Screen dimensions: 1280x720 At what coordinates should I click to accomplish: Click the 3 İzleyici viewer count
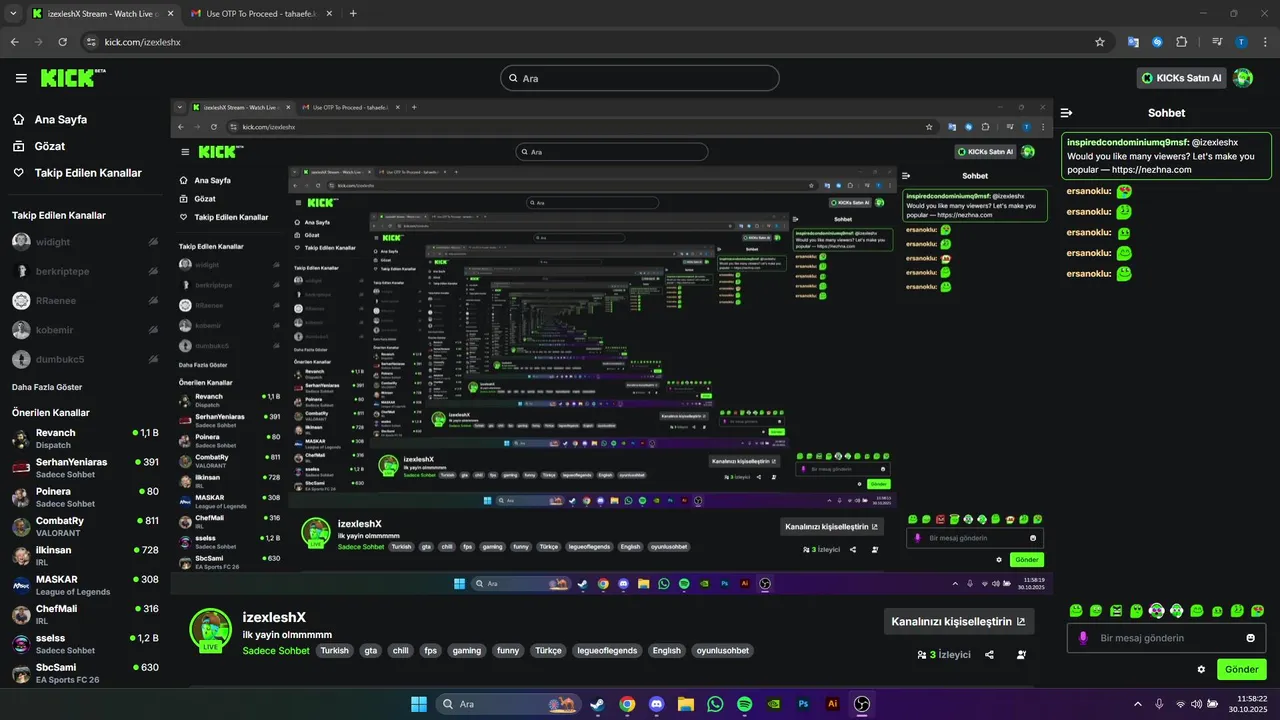click(944, 655)
